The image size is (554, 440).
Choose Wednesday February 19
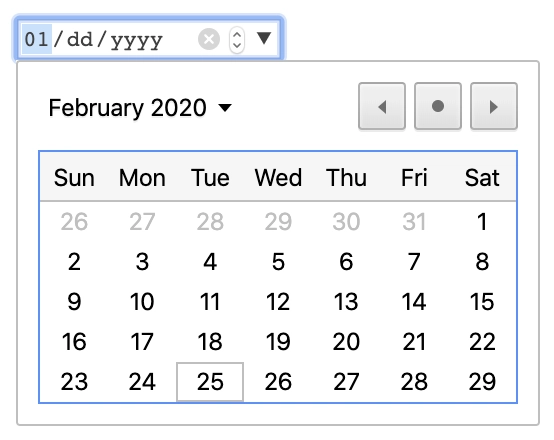(x=278, y=342)
